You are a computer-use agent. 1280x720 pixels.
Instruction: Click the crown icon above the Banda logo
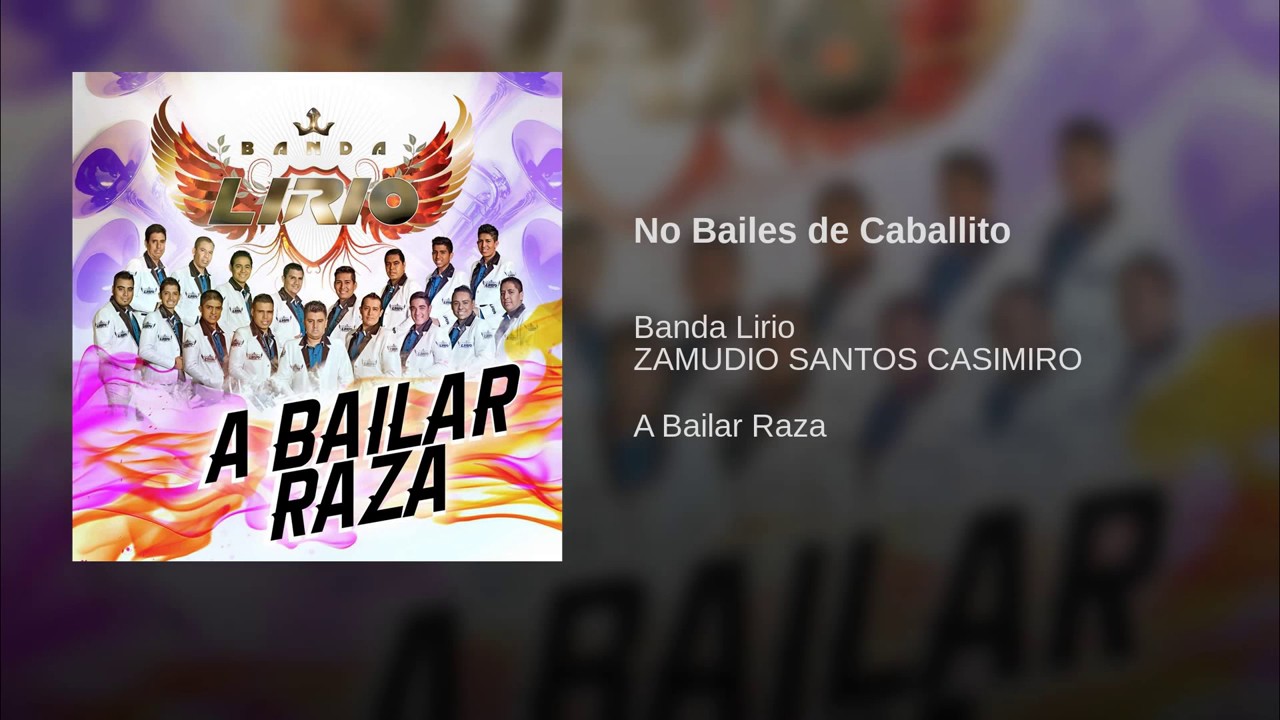tap(313, 122)
